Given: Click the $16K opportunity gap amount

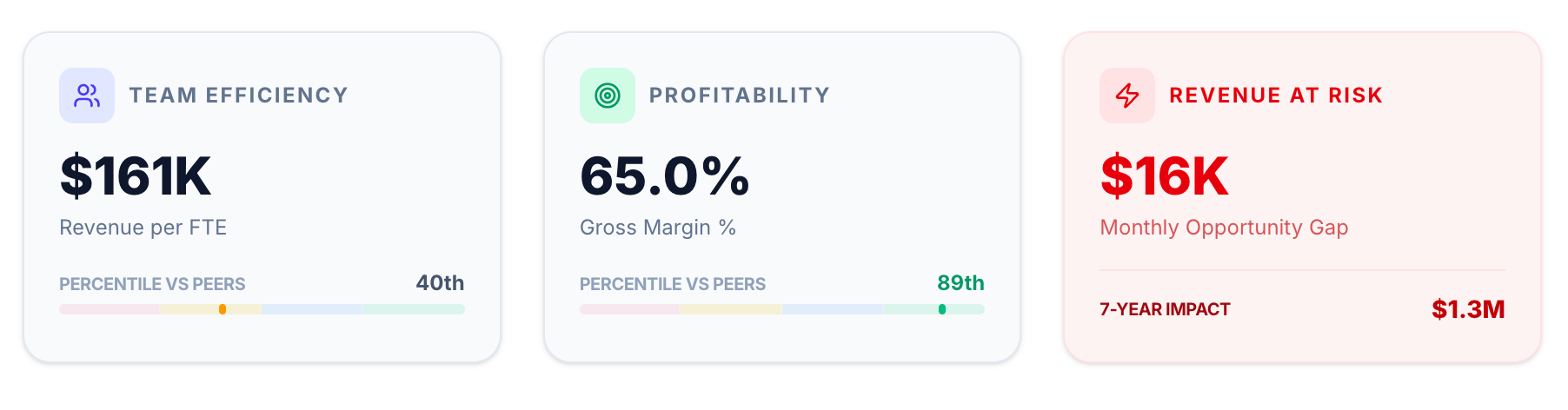Looking at the screenshot, I should pyautogui.click(x=1165, y=176).
